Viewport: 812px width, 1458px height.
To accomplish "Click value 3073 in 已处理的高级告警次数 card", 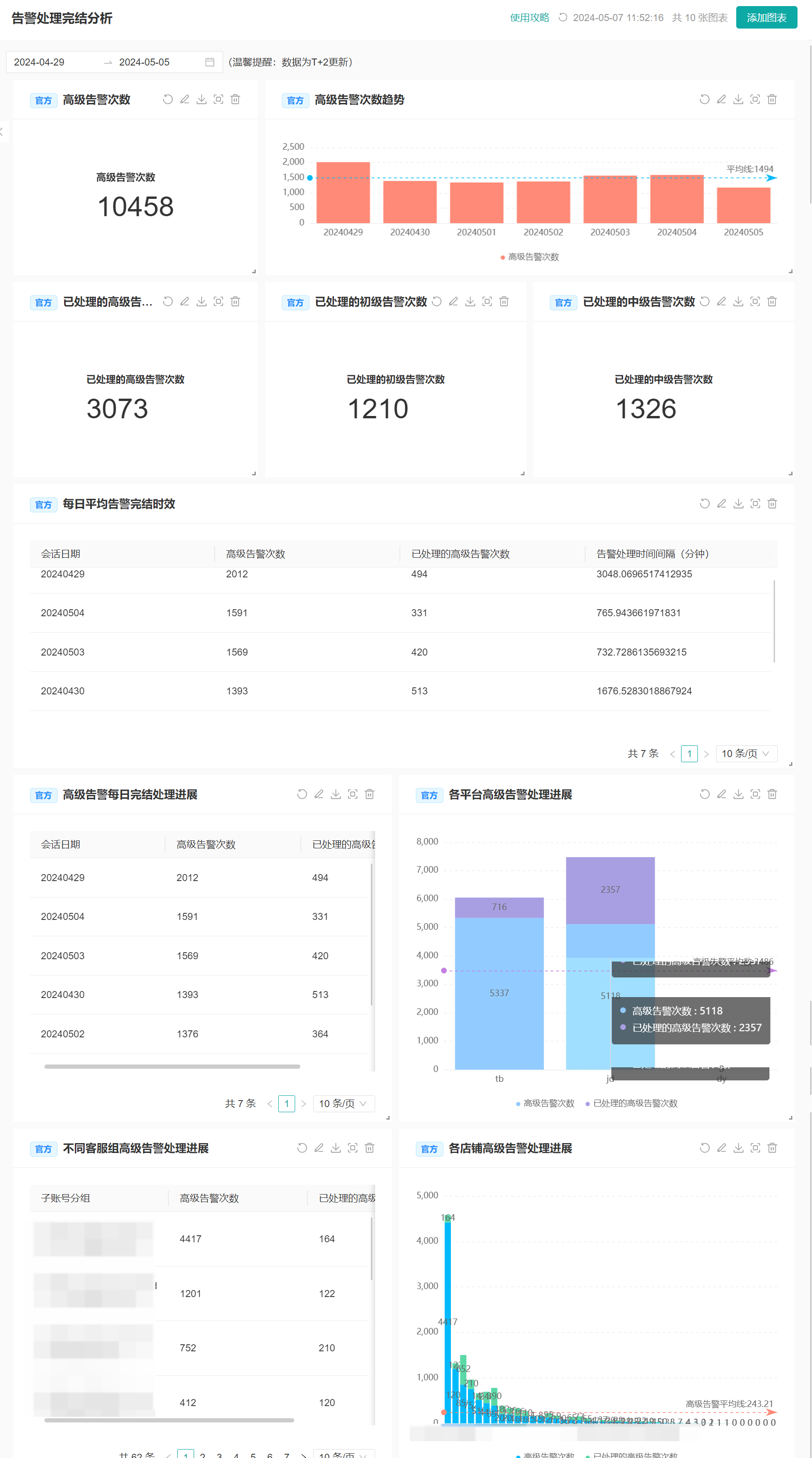I will tap(117, 408).
